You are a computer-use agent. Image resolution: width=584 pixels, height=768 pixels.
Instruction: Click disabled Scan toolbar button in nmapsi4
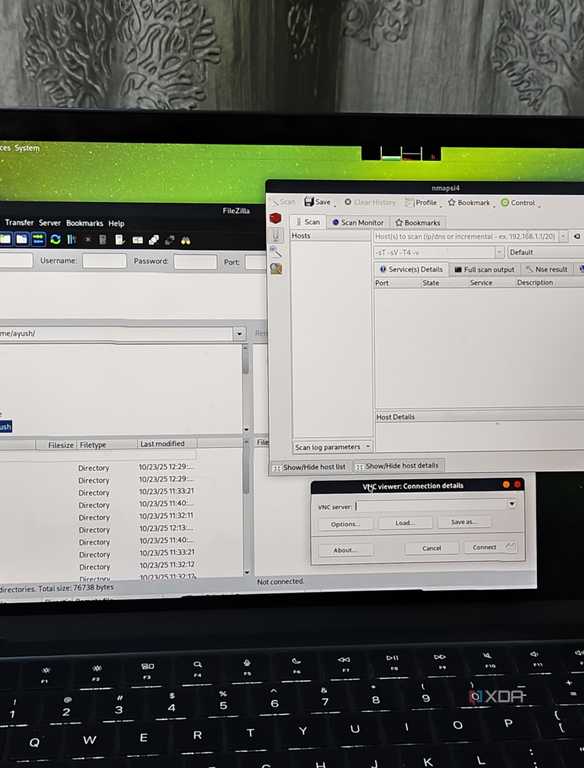click(284, 201)
